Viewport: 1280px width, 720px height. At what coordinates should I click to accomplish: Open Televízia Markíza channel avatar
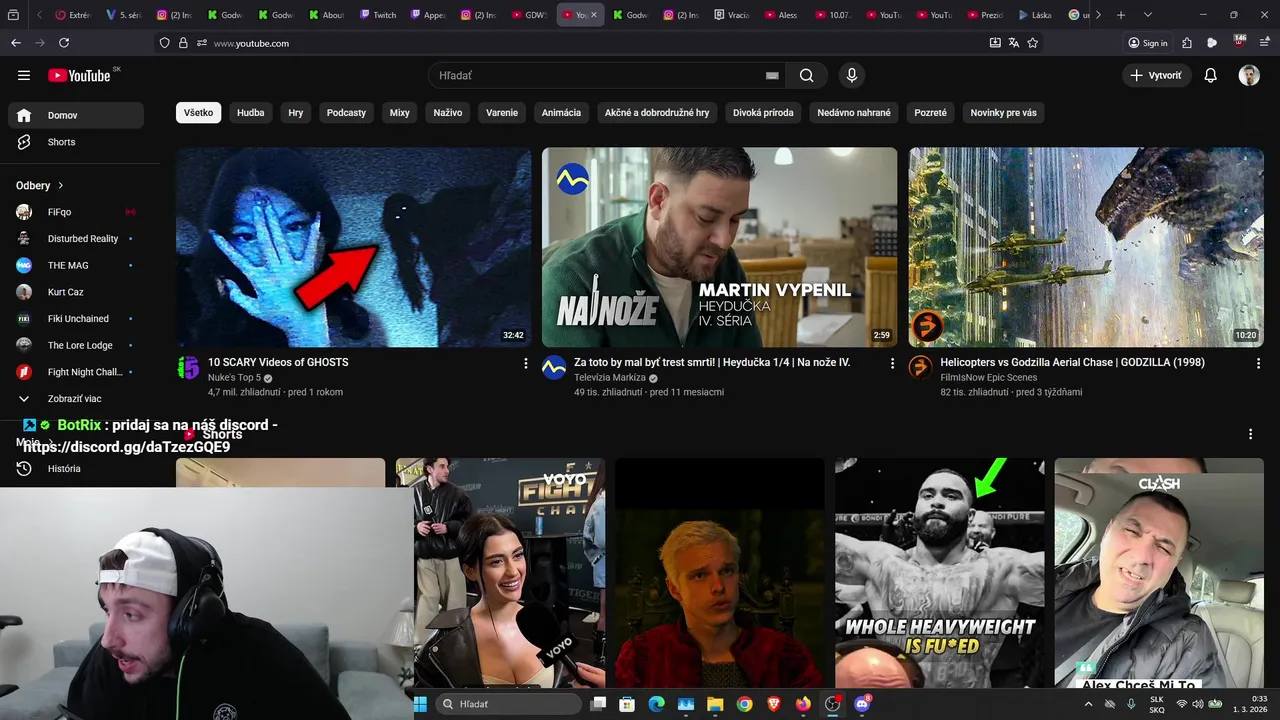pos(554,367)
